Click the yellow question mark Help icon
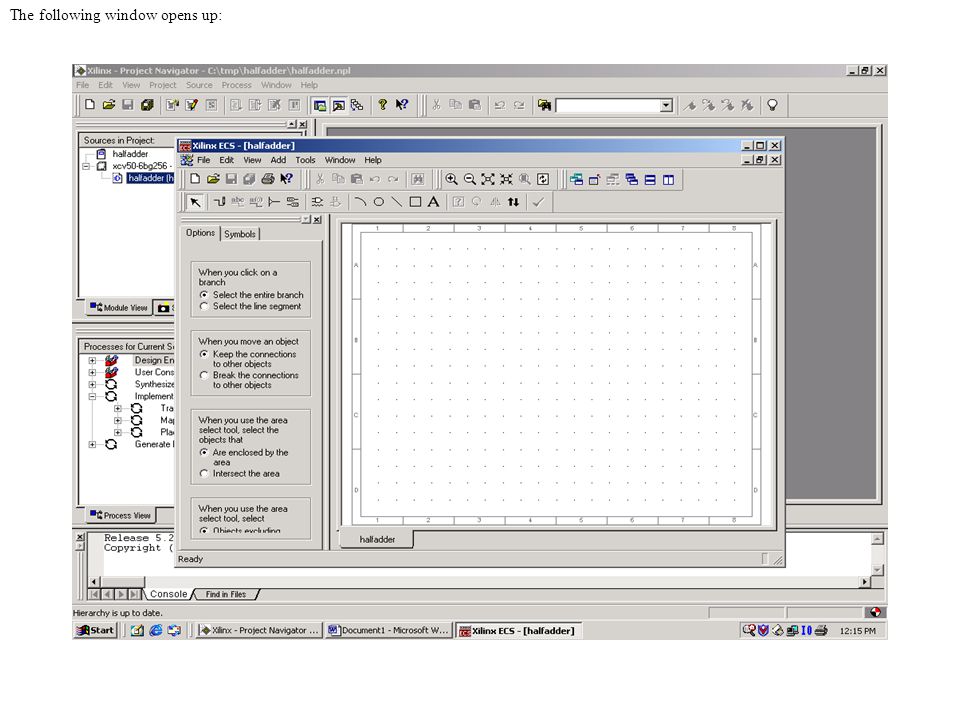 [x=383, y=105]
